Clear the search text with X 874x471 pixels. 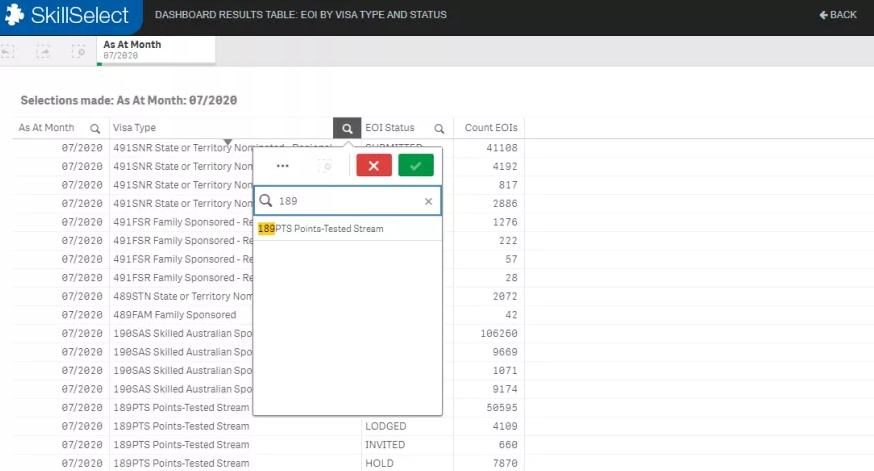point(428,201)
